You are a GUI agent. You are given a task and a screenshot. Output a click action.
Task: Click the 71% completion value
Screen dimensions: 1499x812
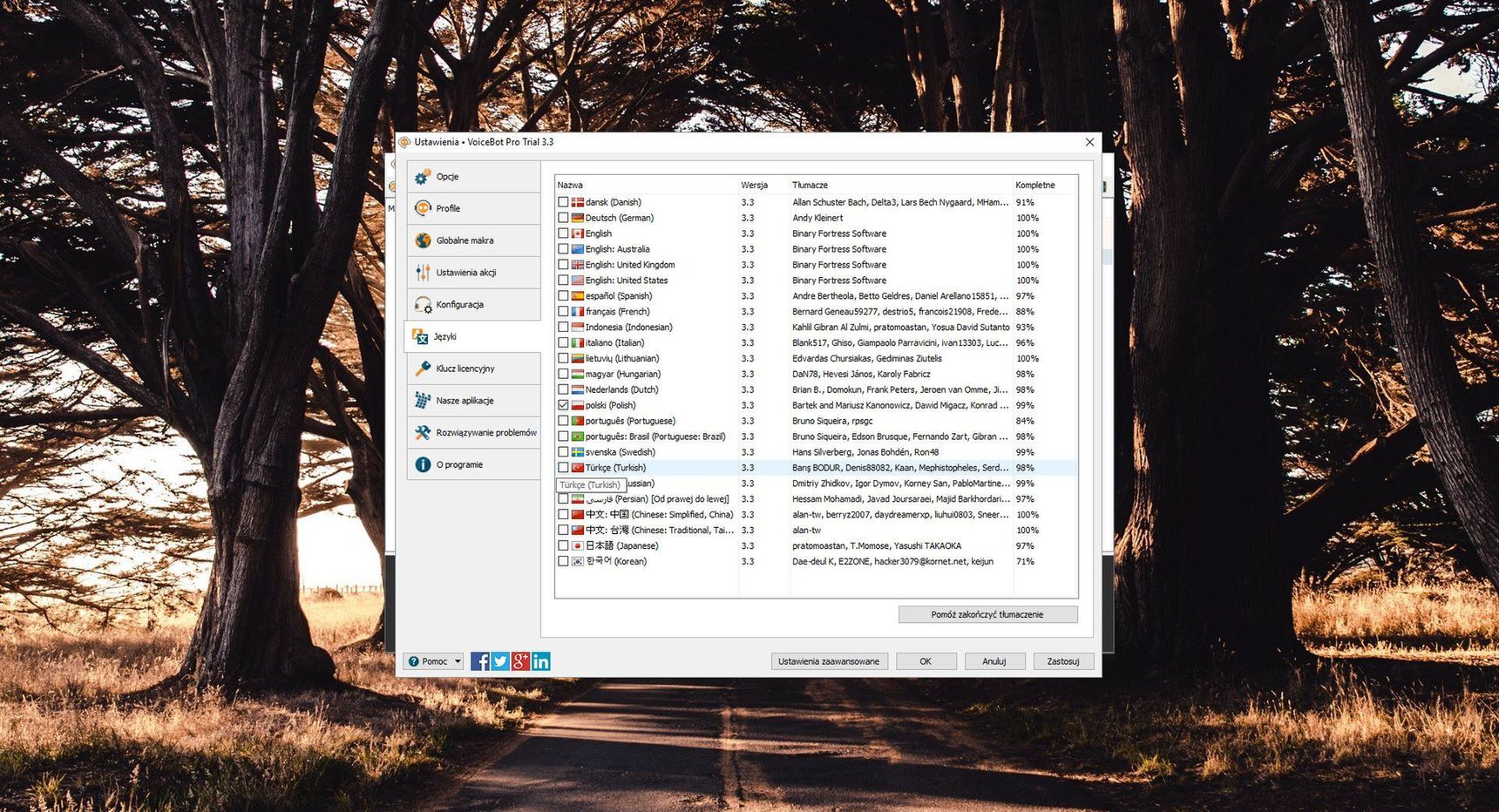1025,562
